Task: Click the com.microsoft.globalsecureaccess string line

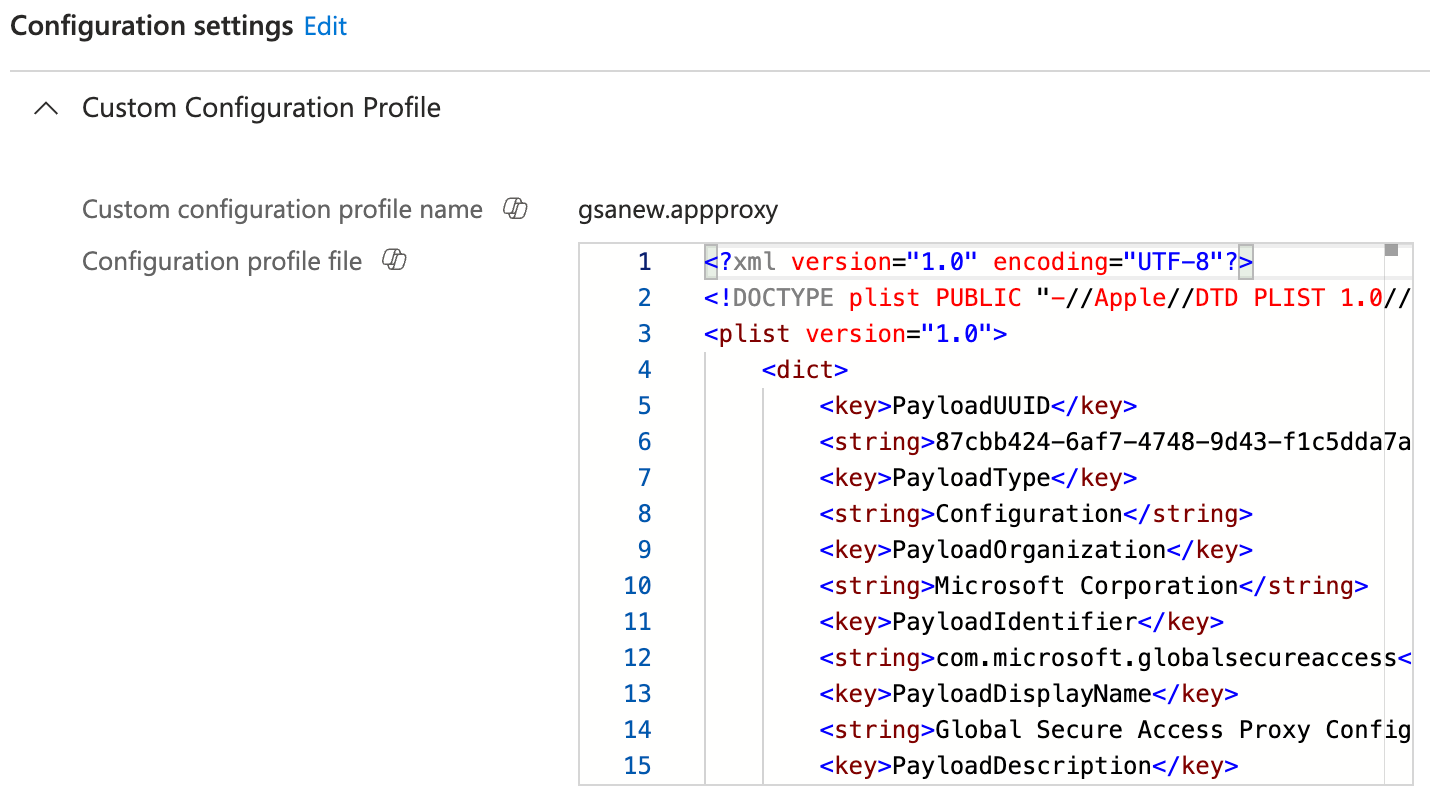Action: pos(1114,658)
